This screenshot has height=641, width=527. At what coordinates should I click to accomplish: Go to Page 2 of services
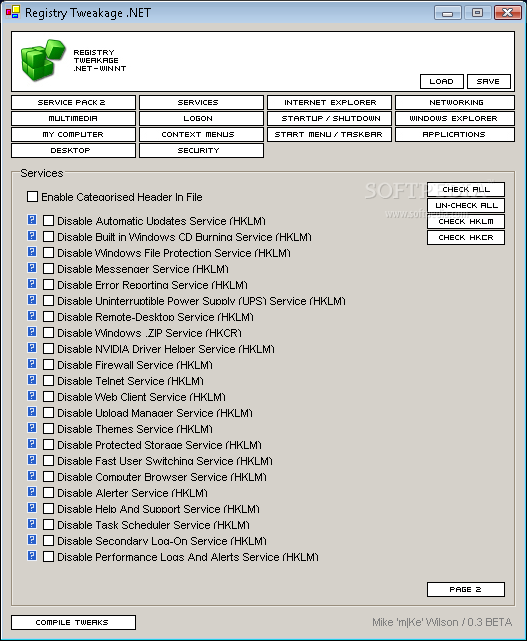[466, 589]
